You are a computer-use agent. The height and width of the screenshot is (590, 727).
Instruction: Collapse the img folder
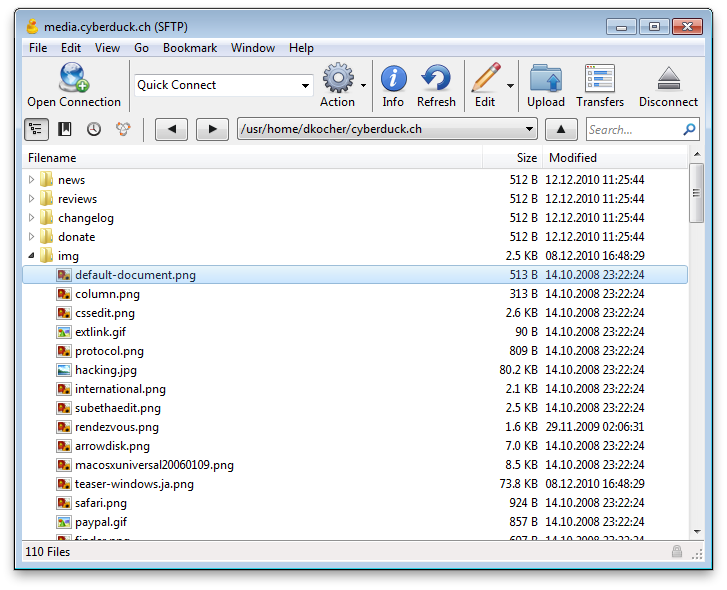(x=32, y=256)
